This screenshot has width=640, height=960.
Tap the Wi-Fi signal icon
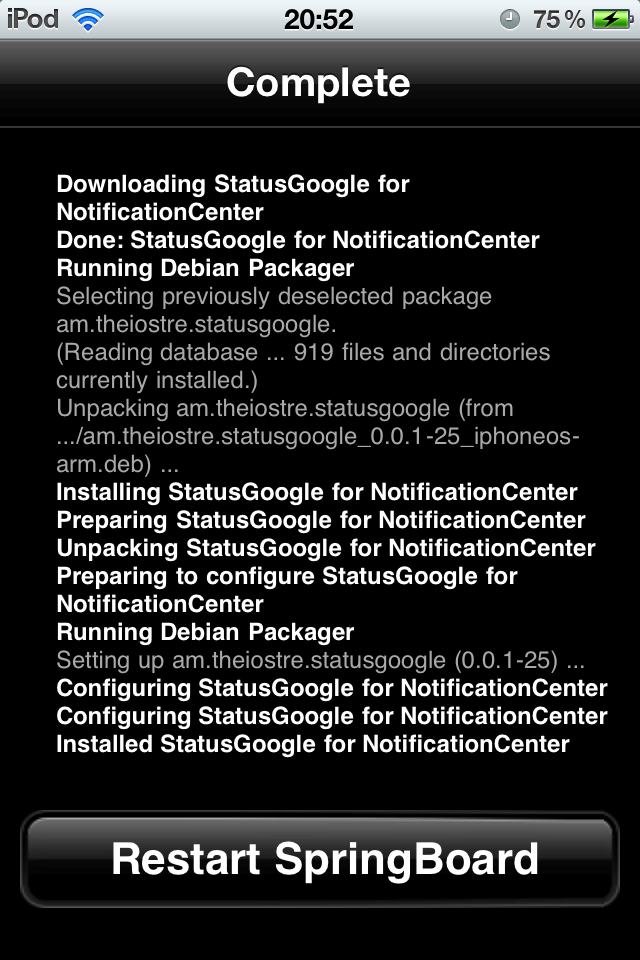tap(88, 20)
